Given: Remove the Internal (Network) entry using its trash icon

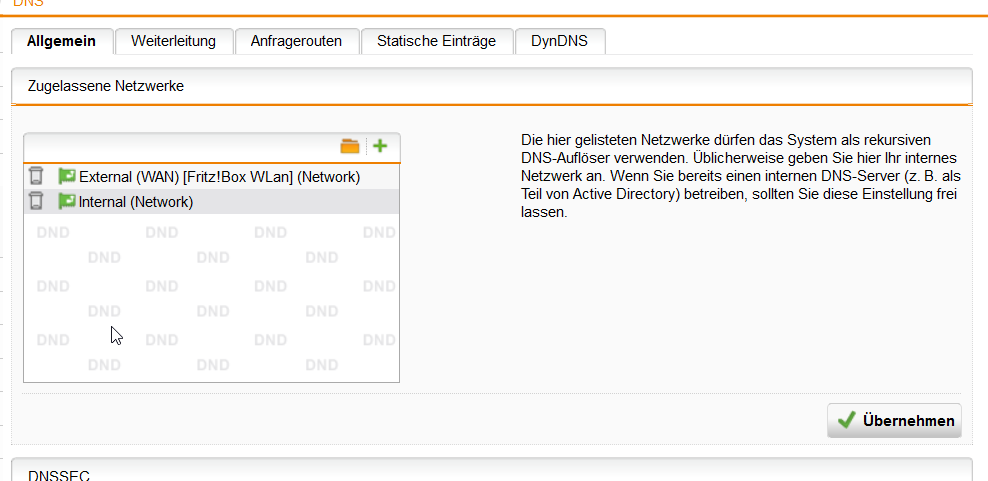Looking at the screenshot, I should [x=37, y=201].
